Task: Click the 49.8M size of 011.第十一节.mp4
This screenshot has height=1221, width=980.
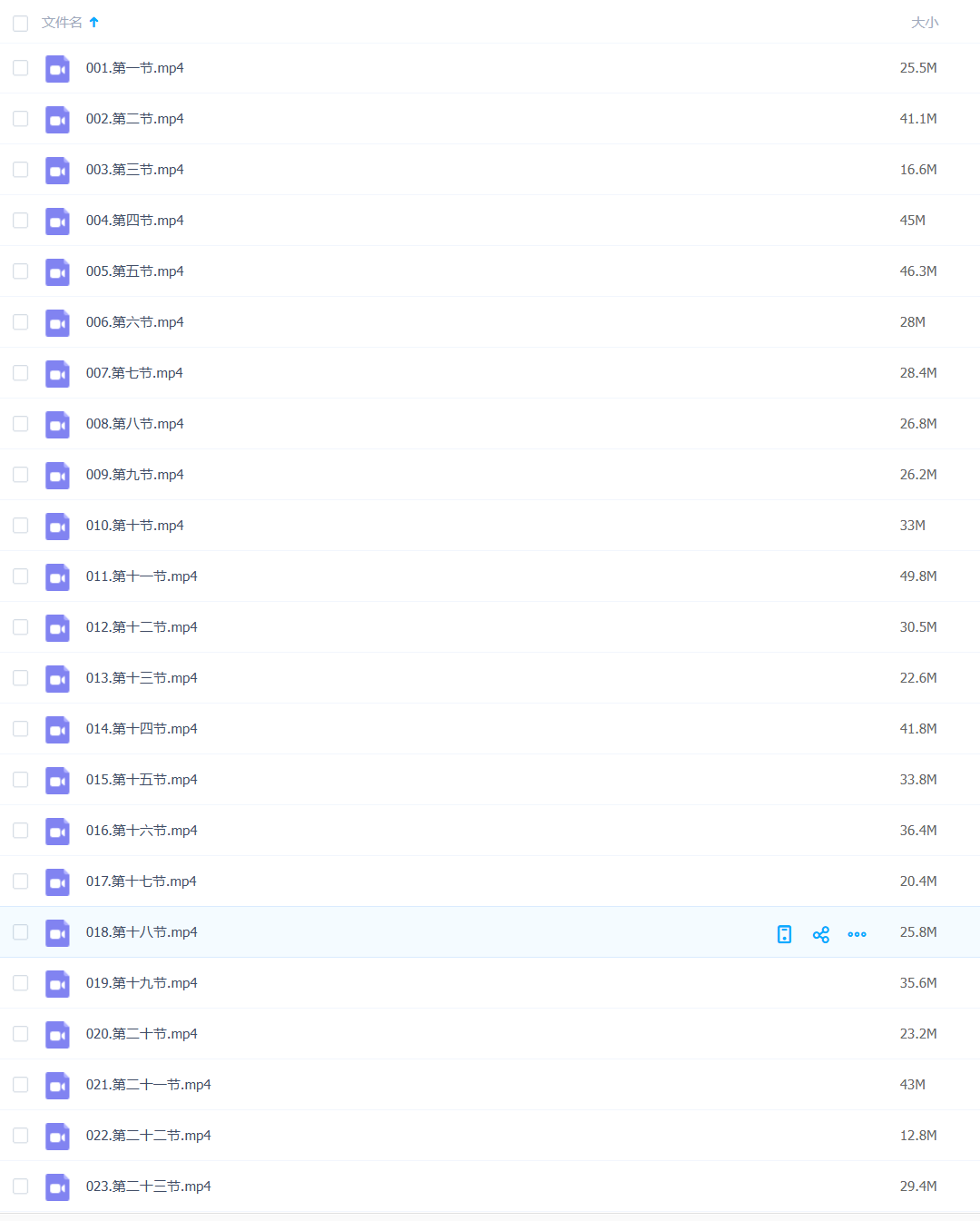Action: point(918,576)
